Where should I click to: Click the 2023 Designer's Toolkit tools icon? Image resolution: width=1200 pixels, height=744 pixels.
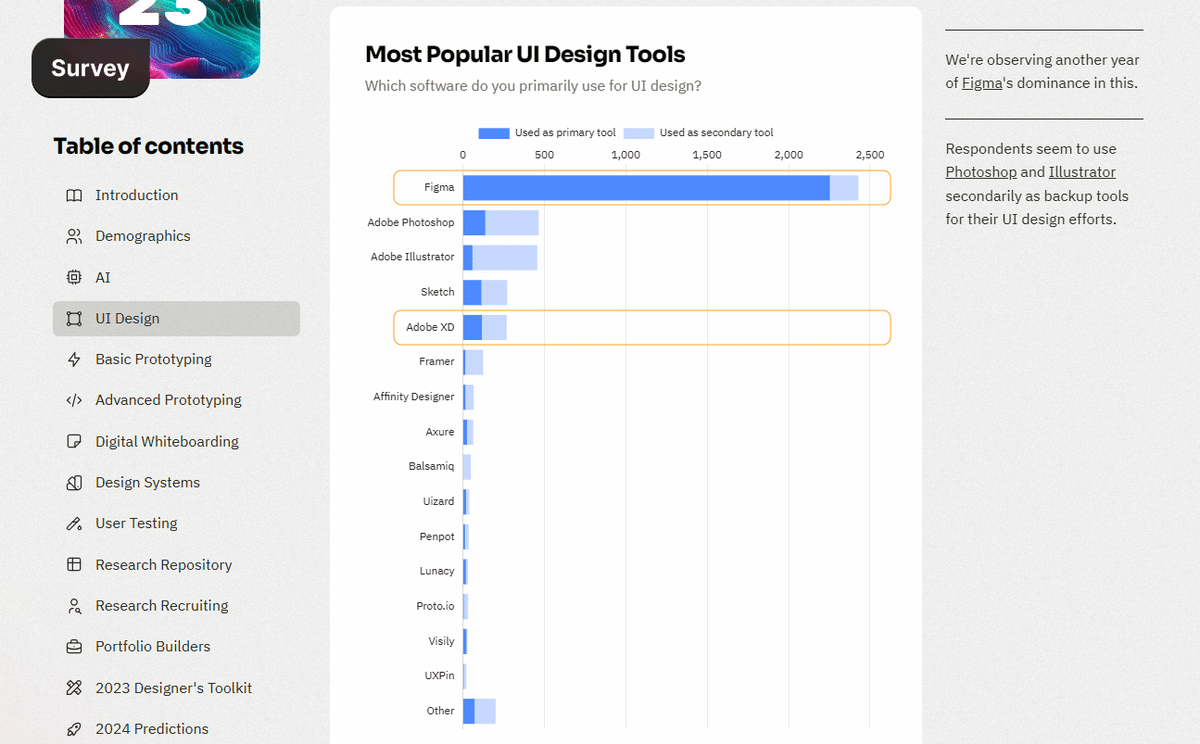[74, 688]
